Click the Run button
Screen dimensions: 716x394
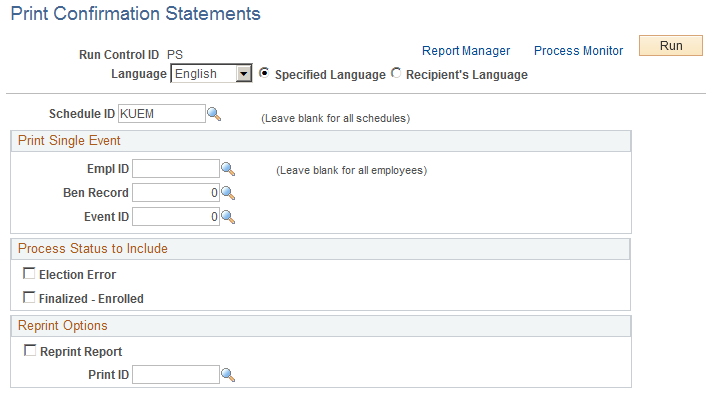click(x=671, y=46)
